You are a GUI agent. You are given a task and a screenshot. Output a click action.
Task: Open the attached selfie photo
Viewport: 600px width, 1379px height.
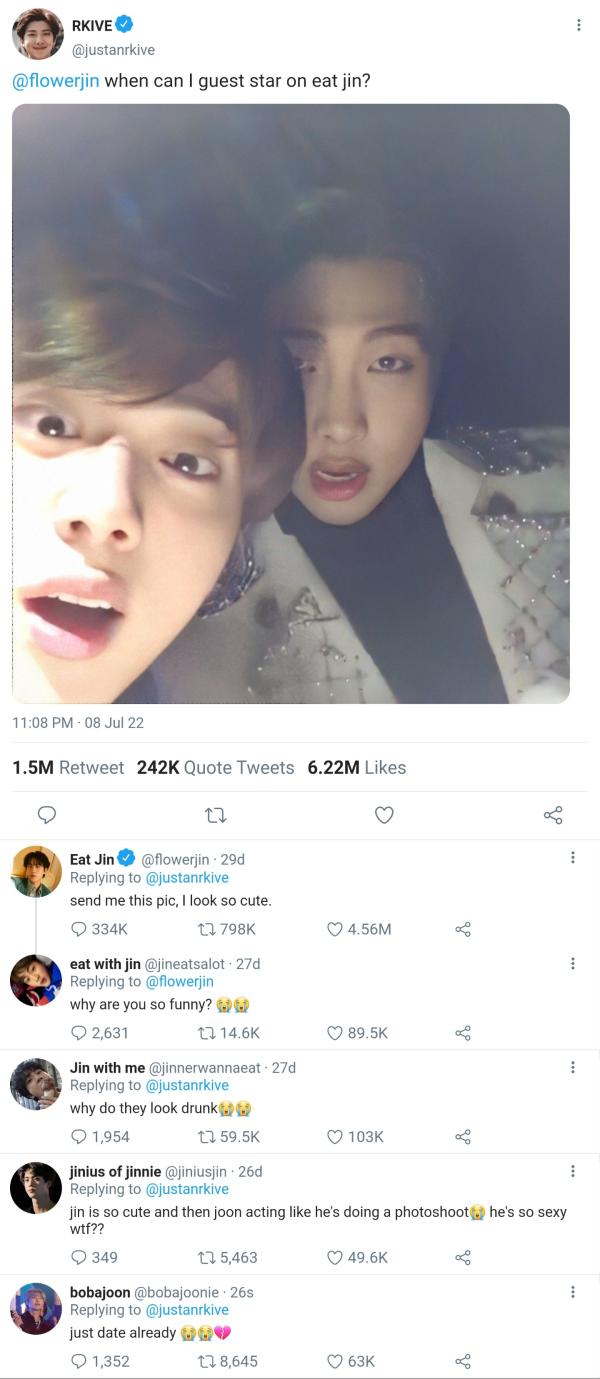point(291,403)
